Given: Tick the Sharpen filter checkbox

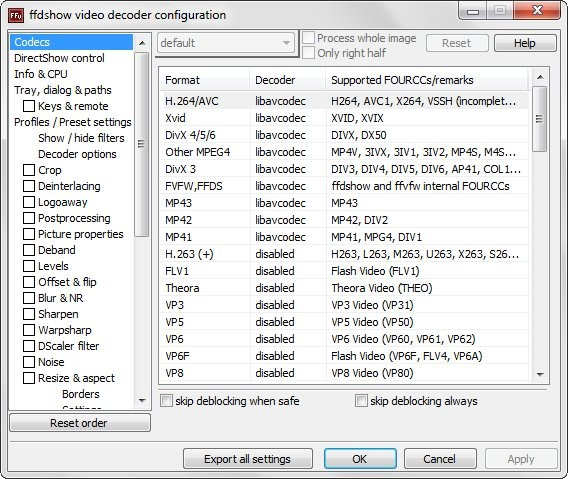Looking at the screenshot, I should coord(29,314).
